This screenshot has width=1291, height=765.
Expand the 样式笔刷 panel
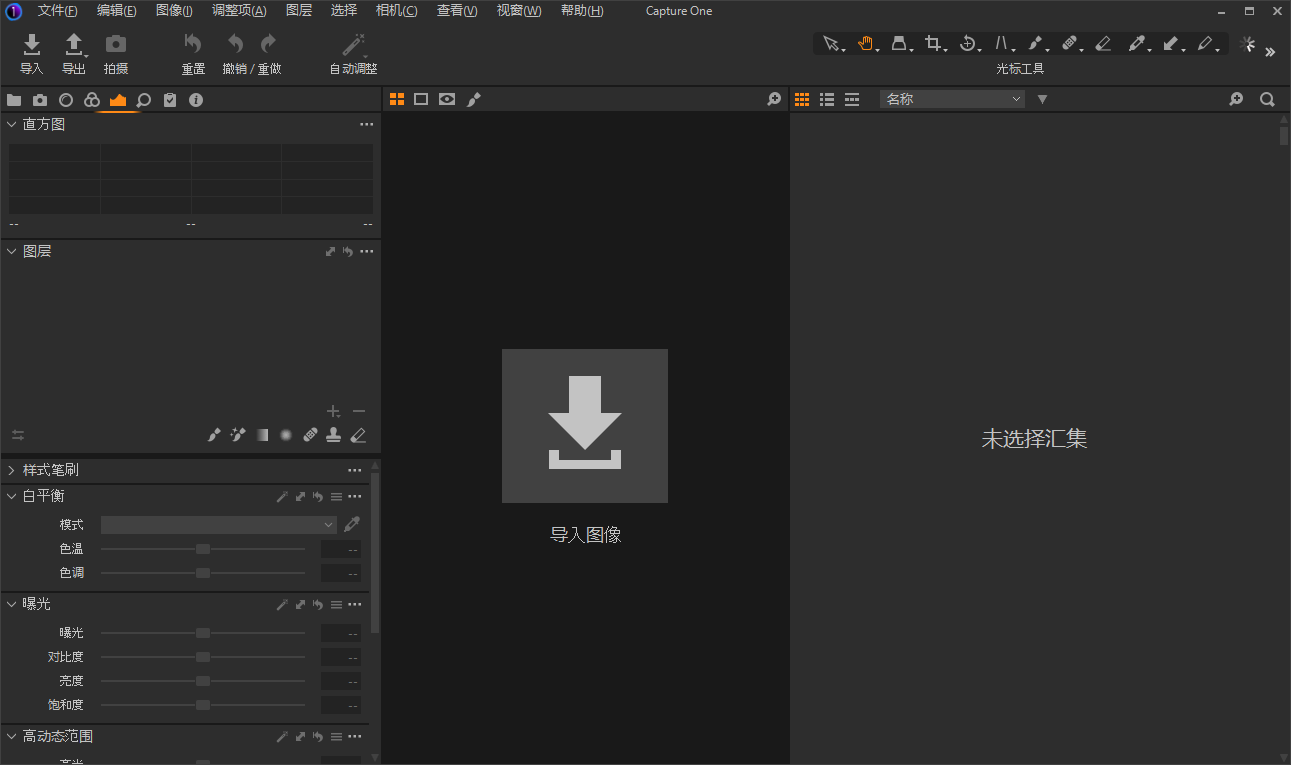click(12, 470)
